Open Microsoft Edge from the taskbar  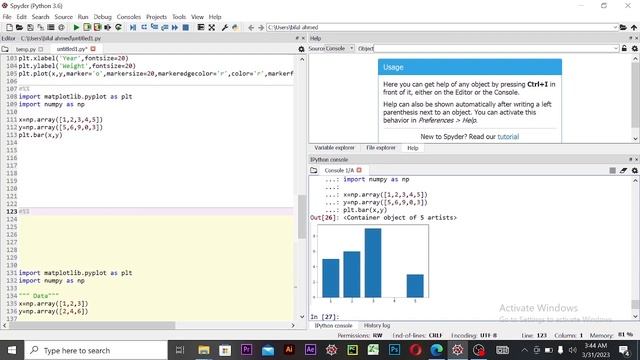click(436, 350)
